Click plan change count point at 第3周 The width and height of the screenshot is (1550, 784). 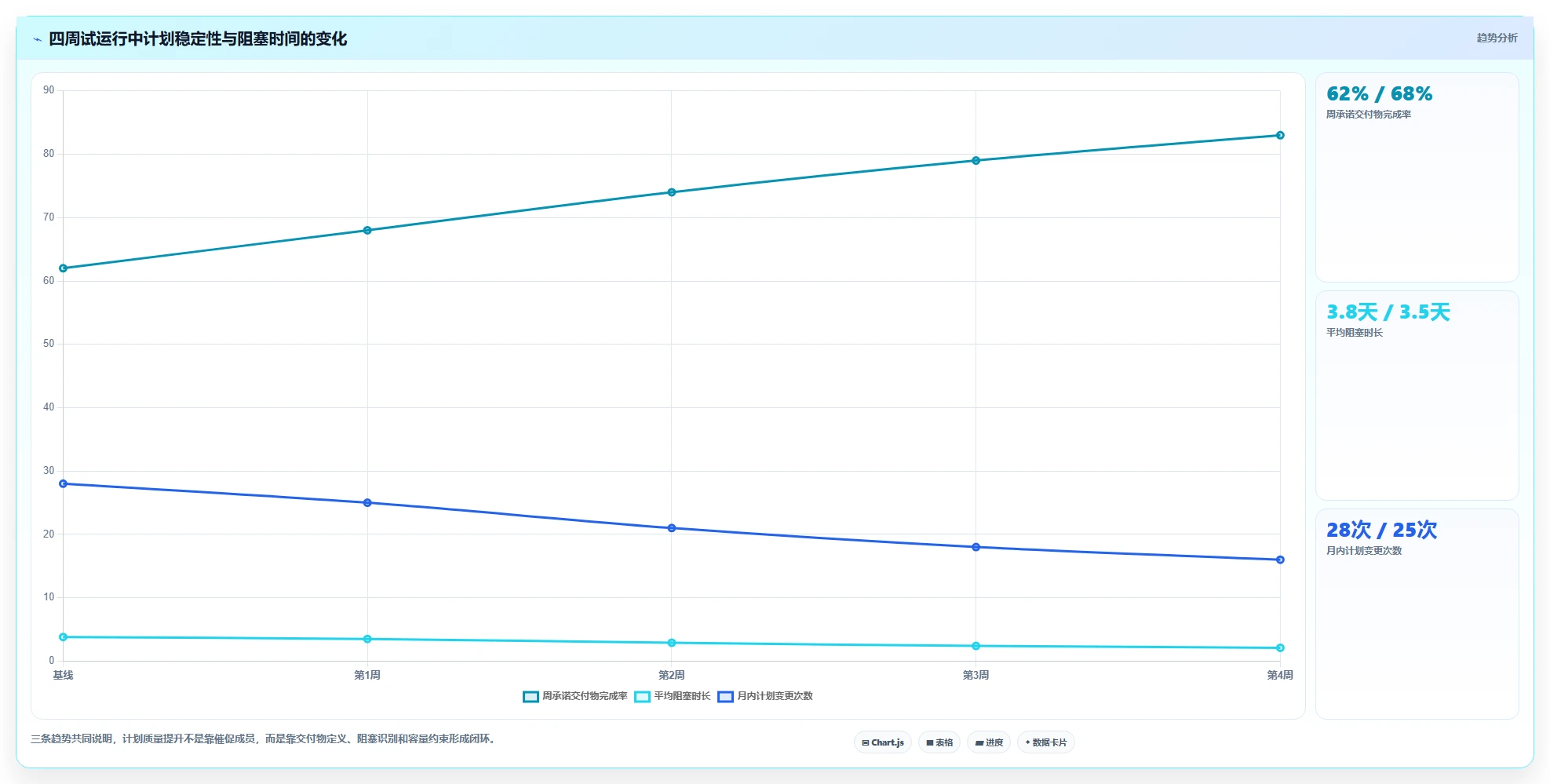click(x=976, y=547)
